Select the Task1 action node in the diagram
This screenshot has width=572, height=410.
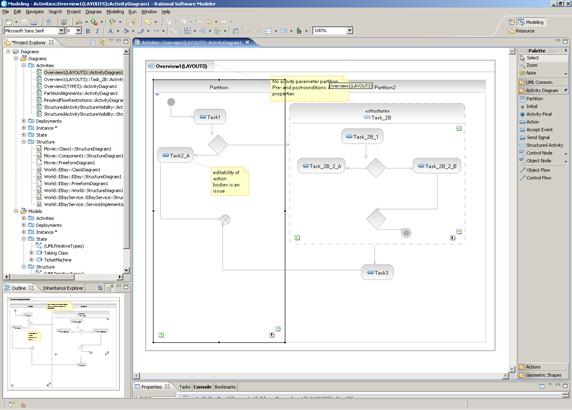click(x=210, y=117)
